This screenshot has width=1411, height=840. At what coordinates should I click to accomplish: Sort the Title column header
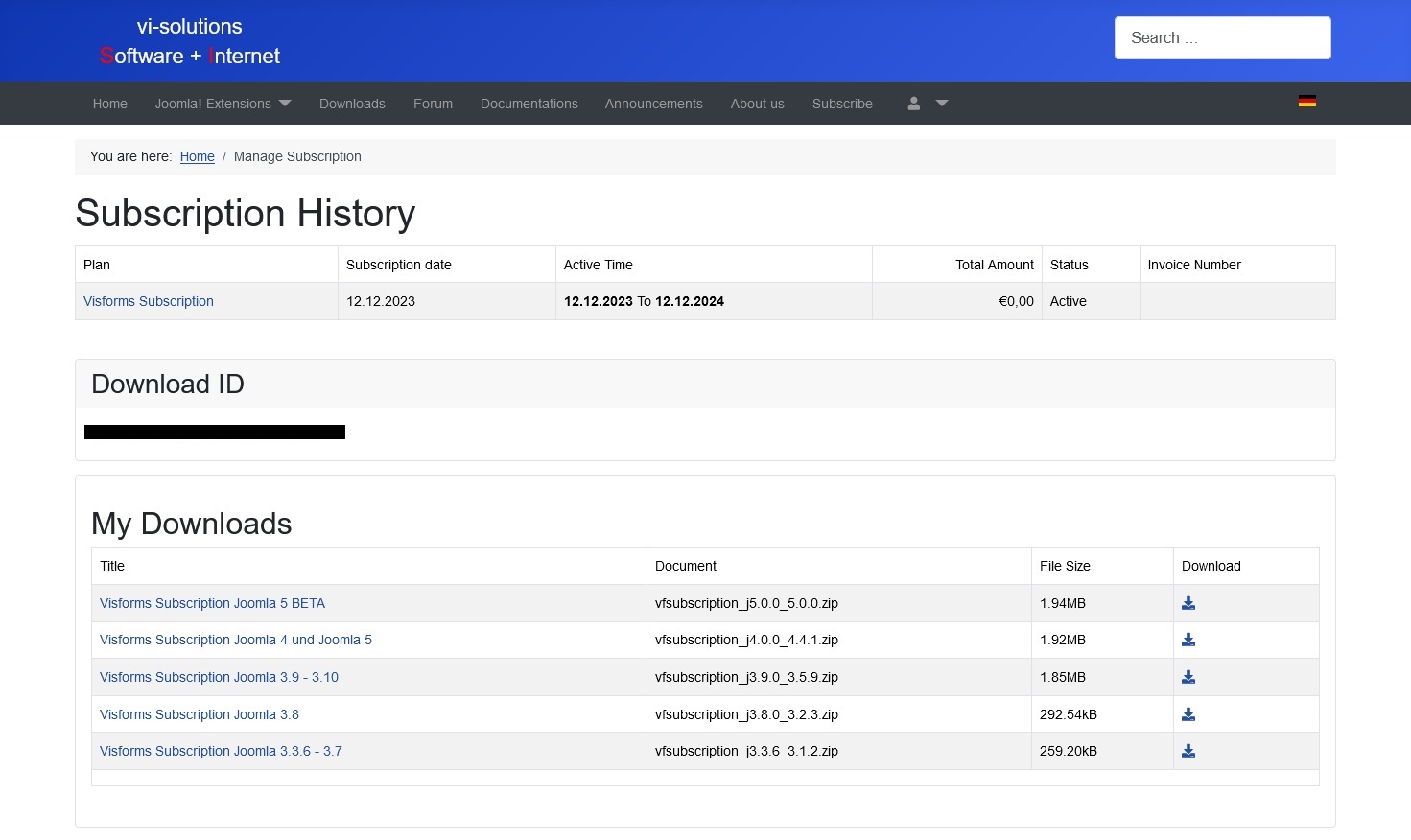click(x=112, y=566)
